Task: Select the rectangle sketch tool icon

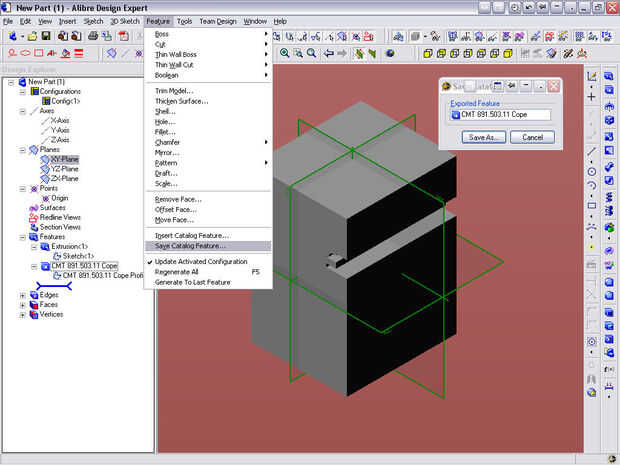Action: pyautogui.click(x=39, y=53)
